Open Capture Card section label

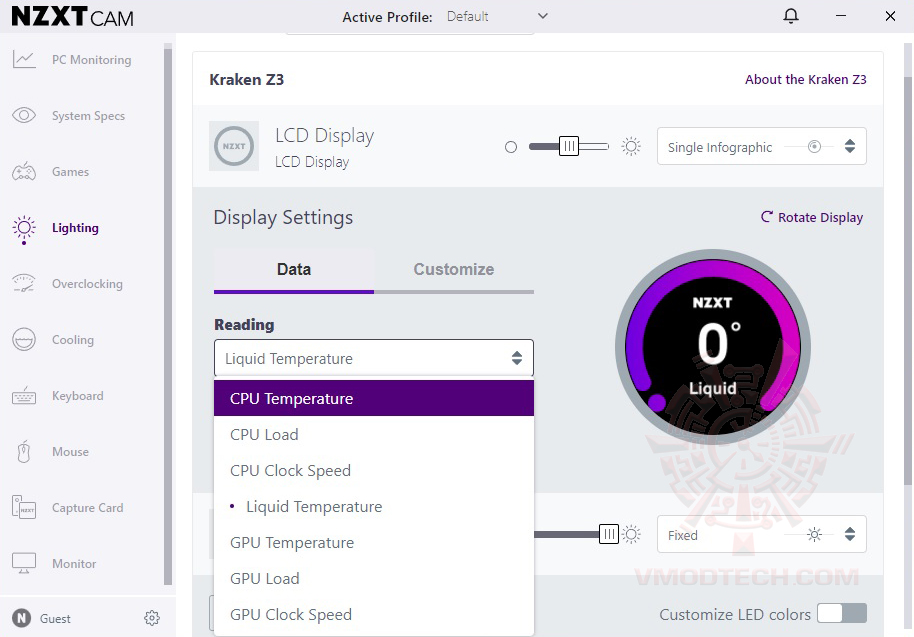tap(87, 508)
